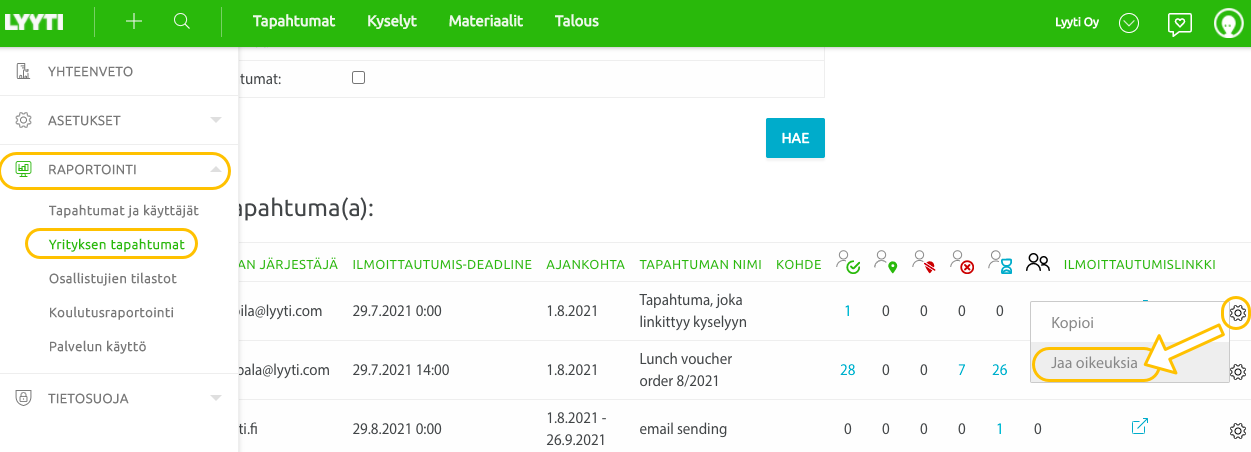Click gear icon for Lunch voucher row
Image resolution: width=1251 pixels, height=452 pixels.
pyautogui.click(x=1237, y=372)
